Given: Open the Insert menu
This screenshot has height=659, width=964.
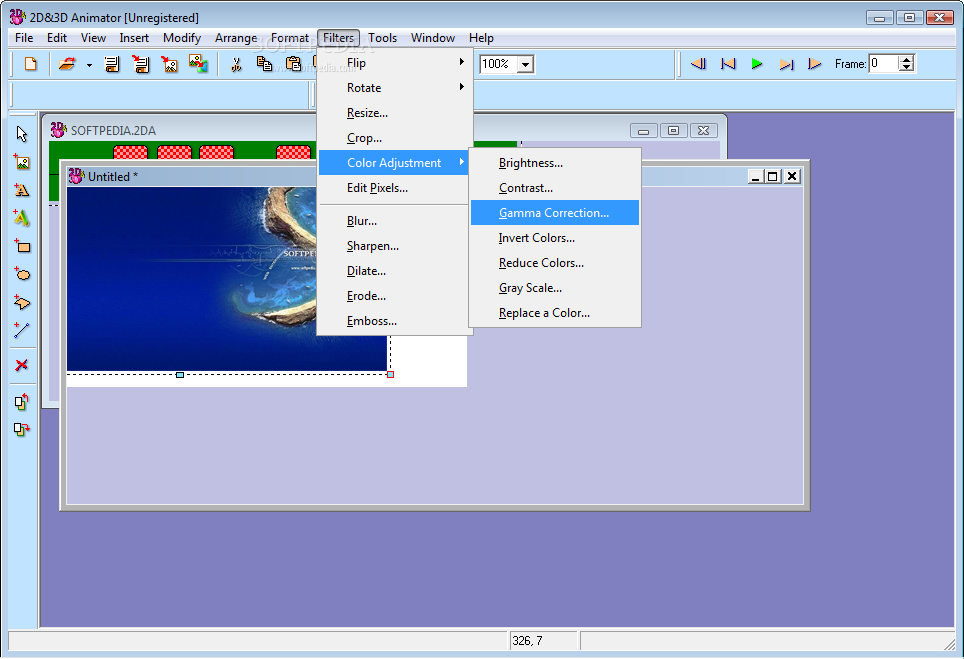Looking at the screenshot, I should 134,38.
